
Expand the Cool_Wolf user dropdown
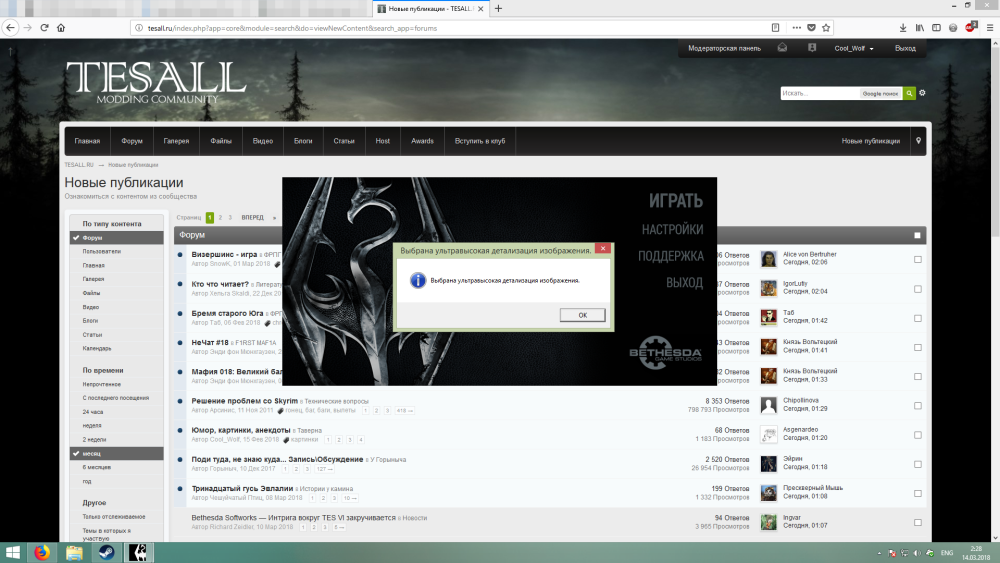point(854,48)
